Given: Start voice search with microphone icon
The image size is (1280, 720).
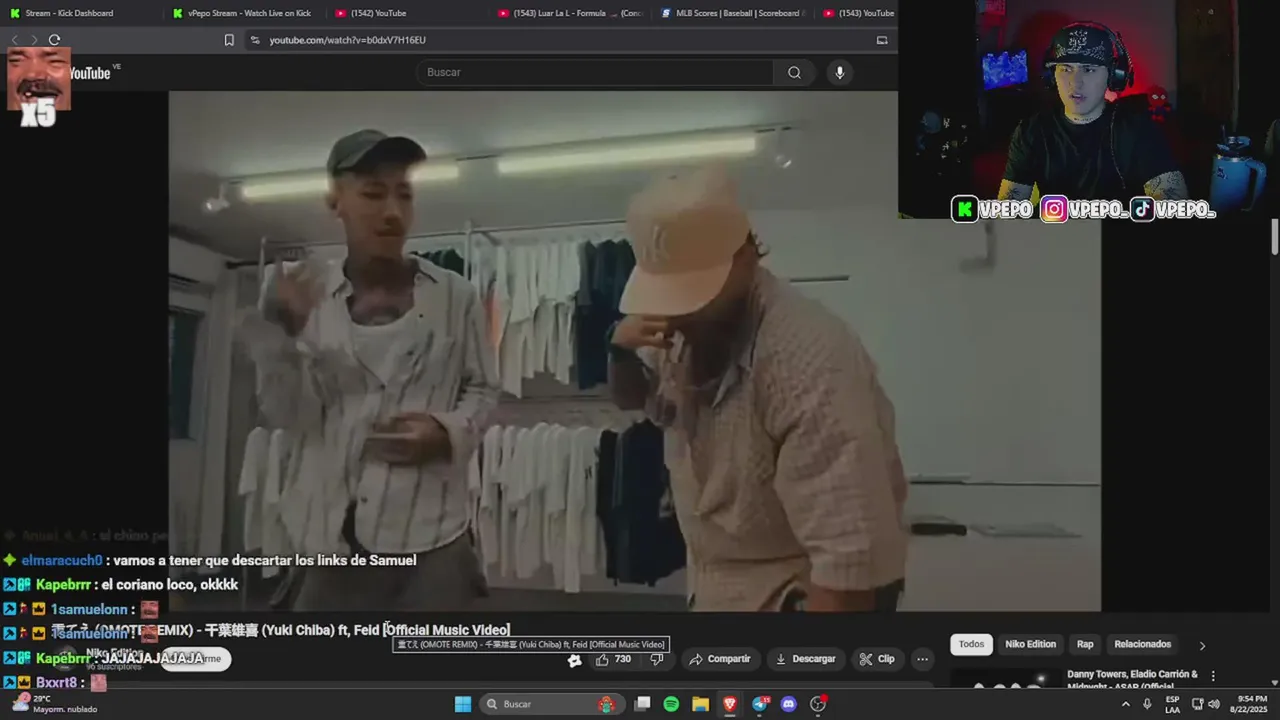Looking at the screenshot, I should [x=839, y=72].
